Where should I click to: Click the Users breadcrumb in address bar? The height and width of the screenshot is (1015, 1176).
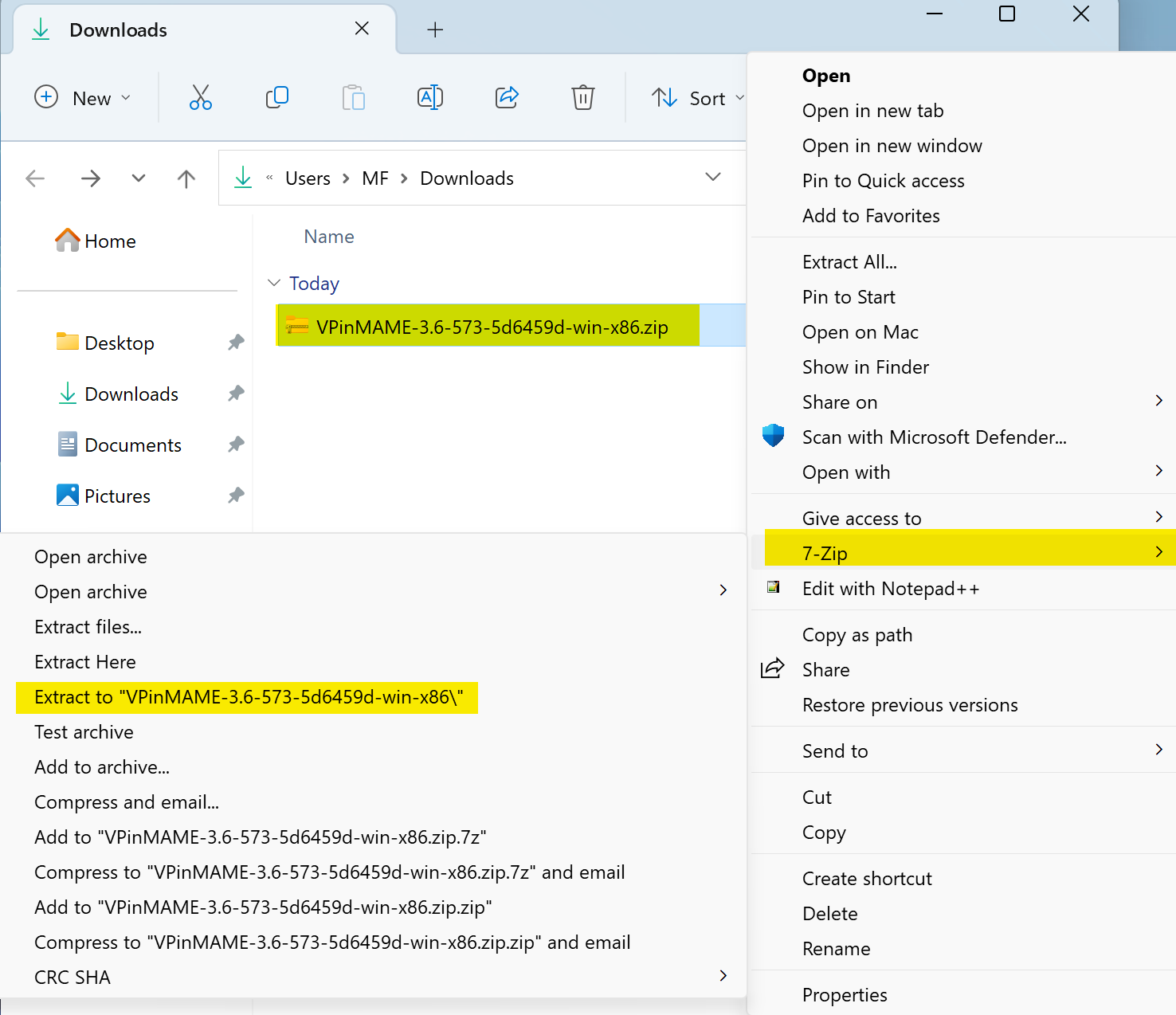(308, 178)
